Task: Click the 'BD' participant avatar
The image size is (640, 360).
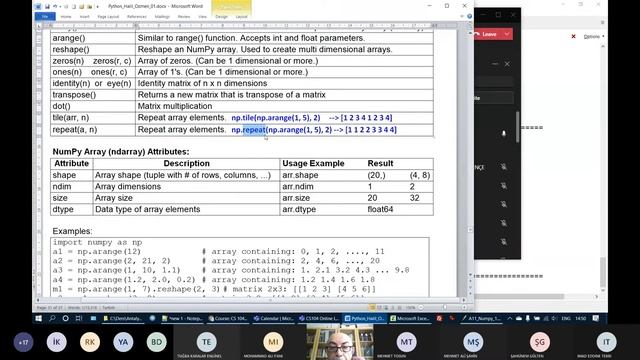Action: coord(156,342)
